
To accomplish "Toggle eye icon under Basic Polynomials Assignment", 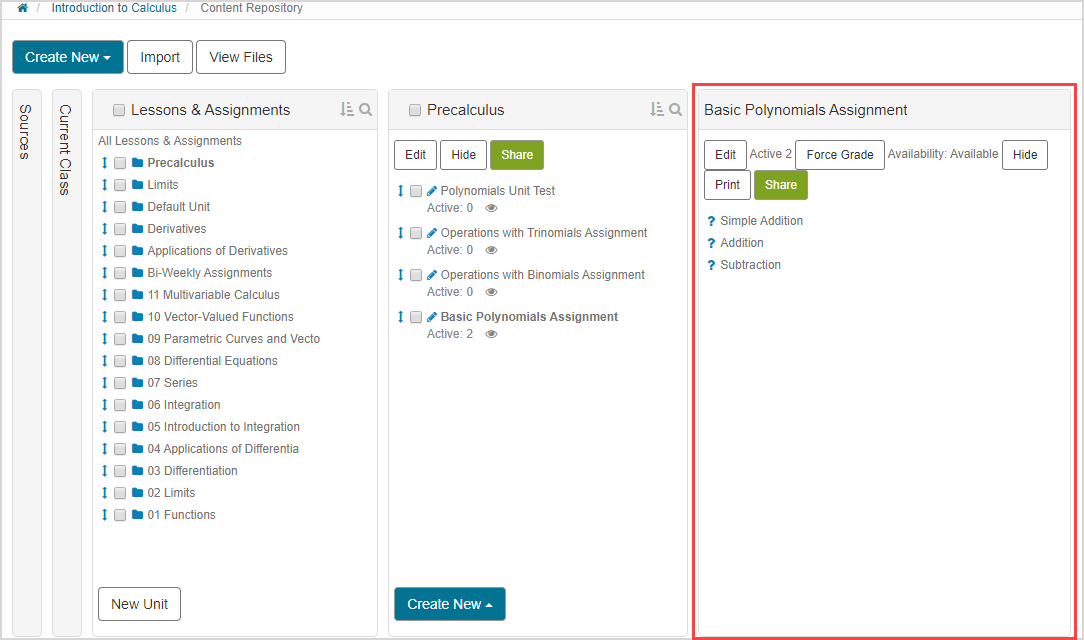I will [491, 335].
